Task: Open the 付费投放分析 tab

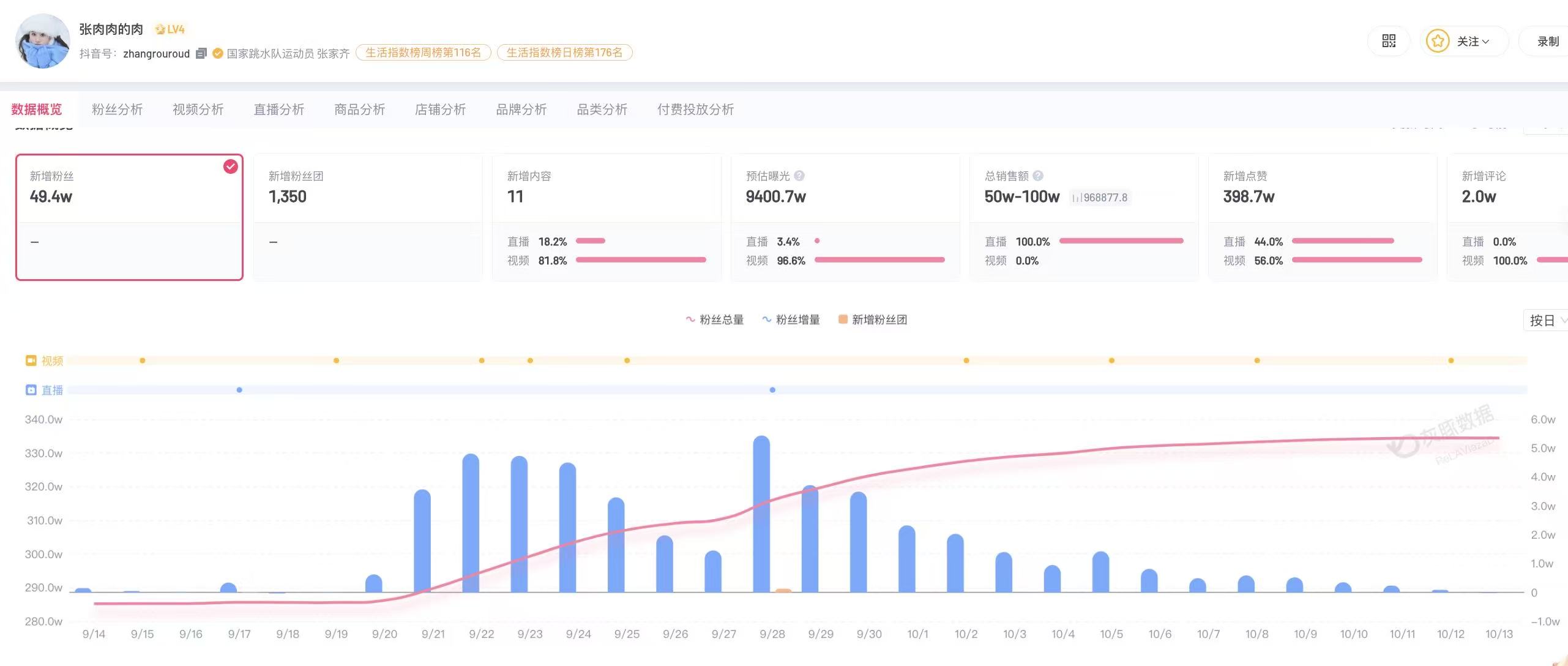Action: click(696, 110)
